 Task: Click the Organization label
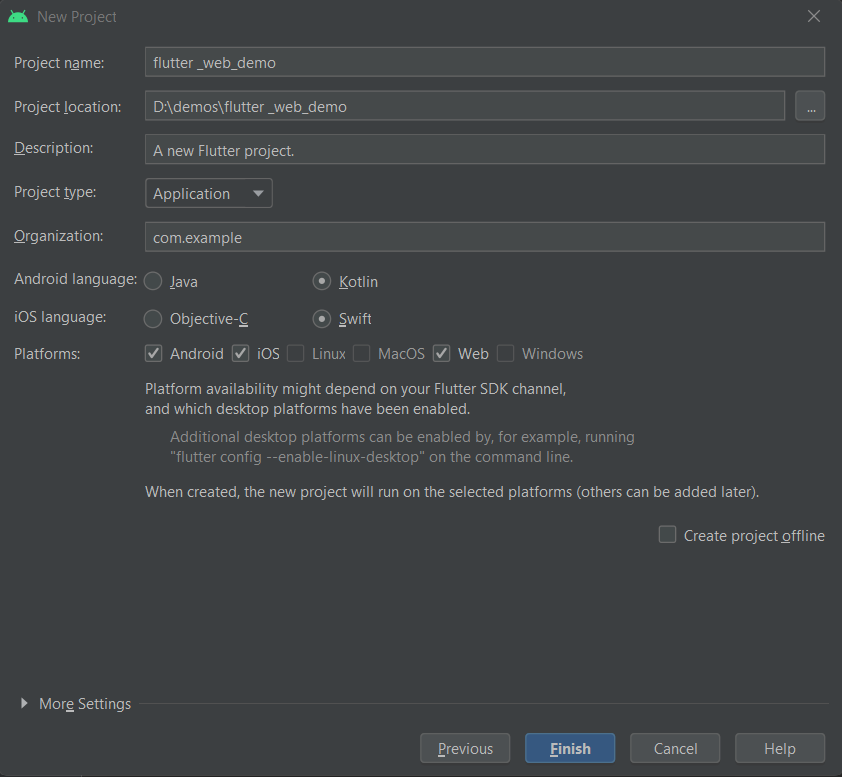click(x=59, y=236)
